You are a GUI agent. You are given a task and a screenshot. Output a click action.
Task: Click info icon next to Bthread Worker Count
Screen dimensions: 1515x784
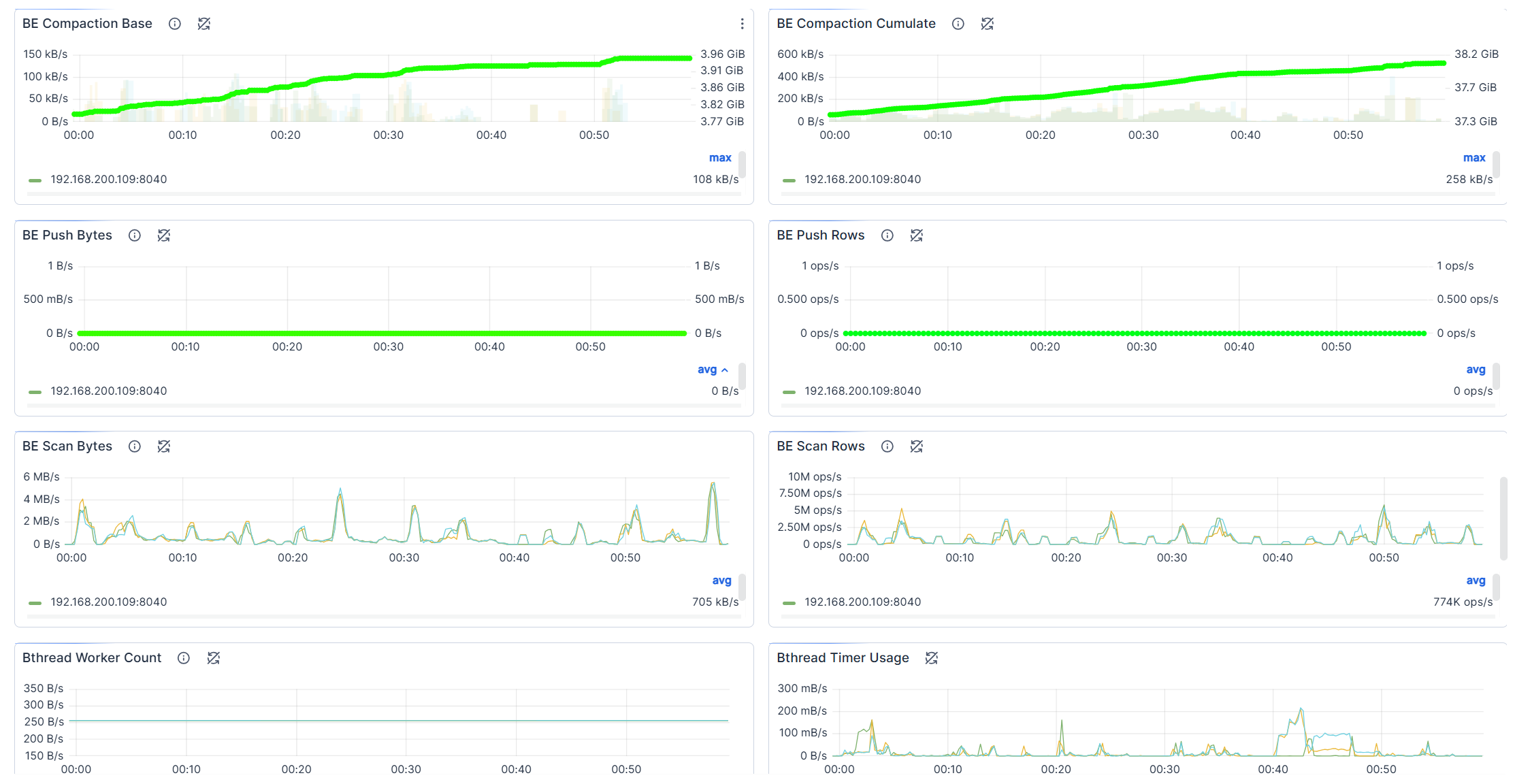pos(184,658)
